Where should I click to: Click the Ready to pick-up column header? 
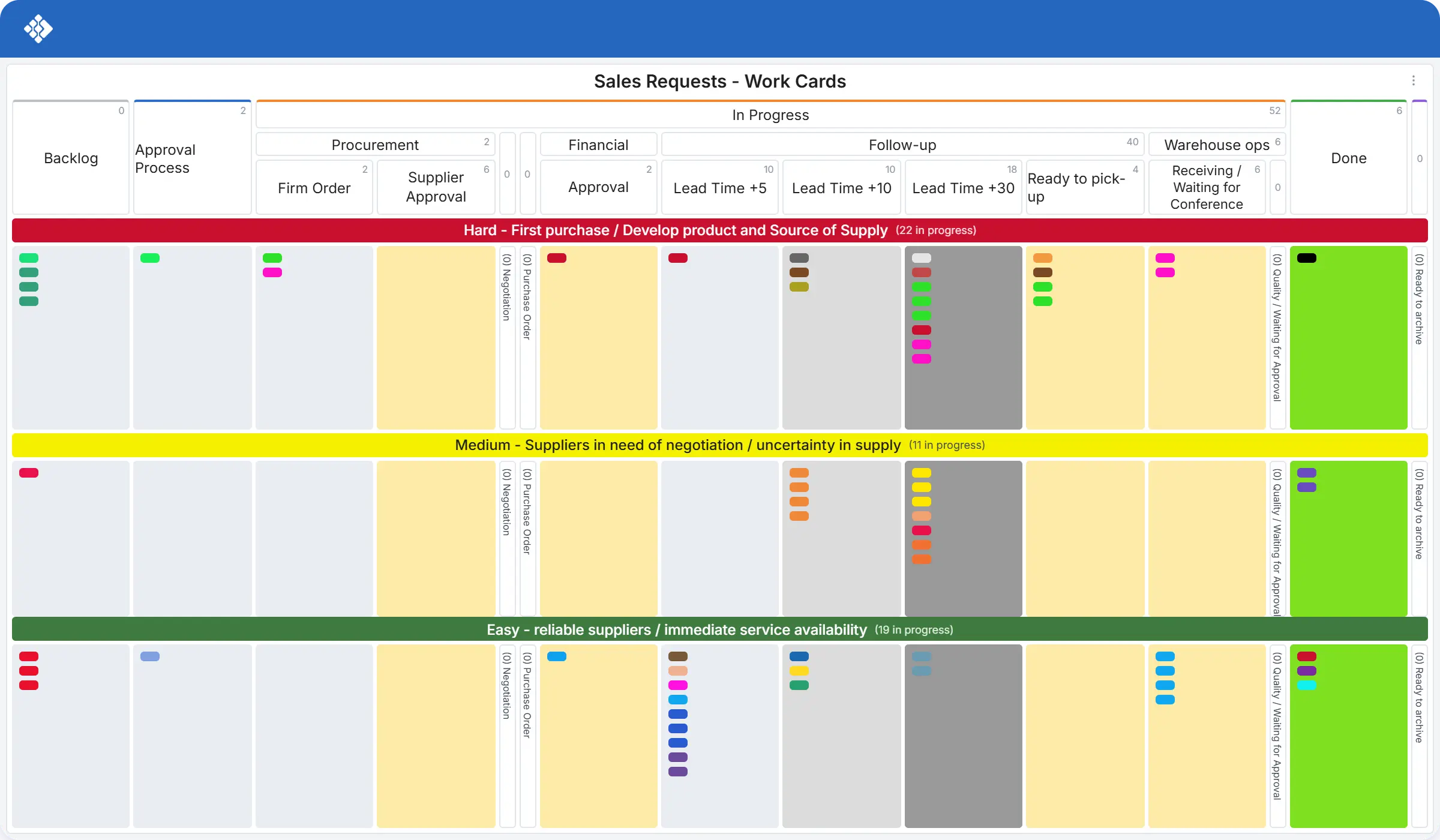click(1085, 187)
